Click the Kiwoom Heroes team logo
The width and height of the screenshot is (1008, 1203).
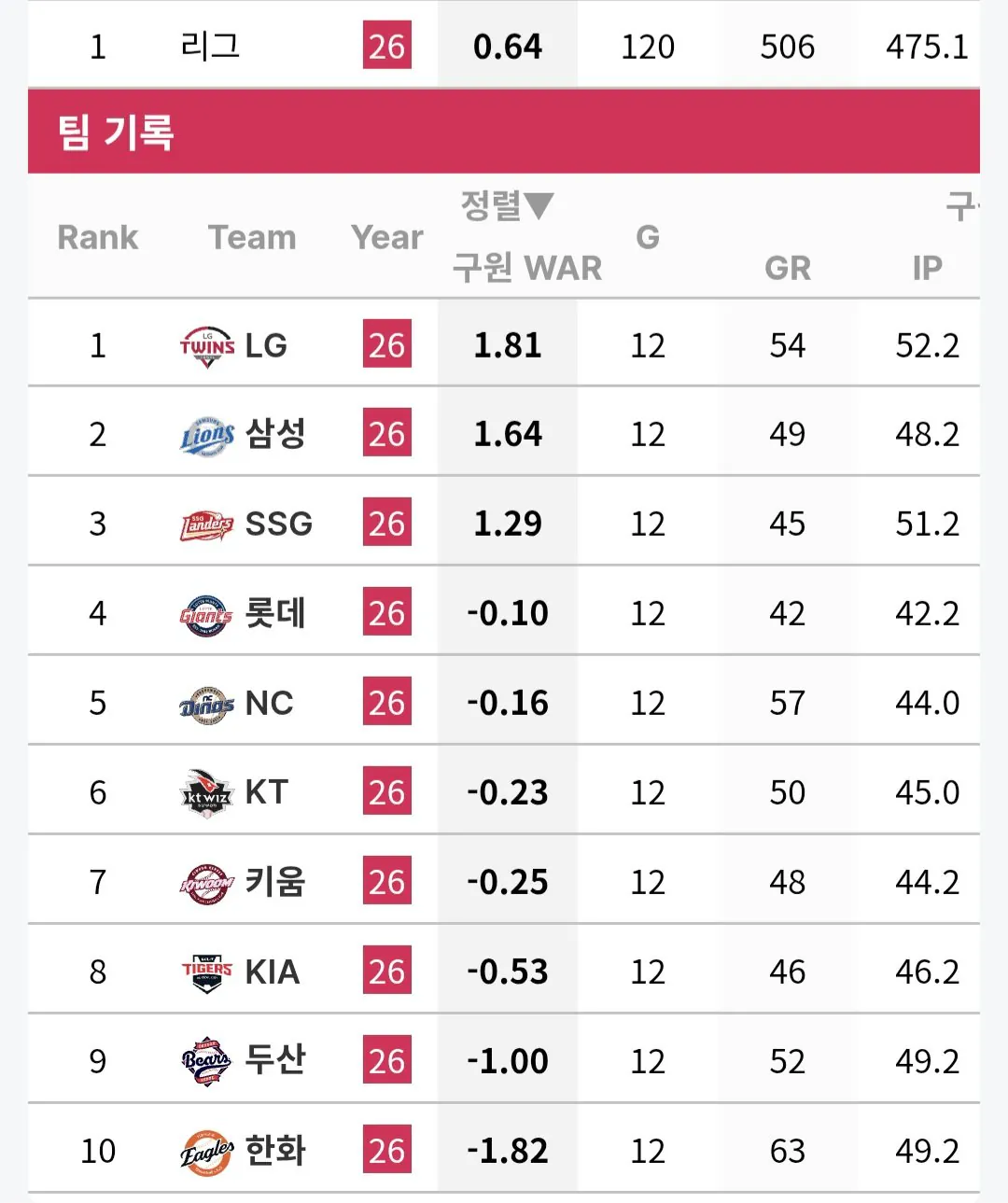(206, 883)
